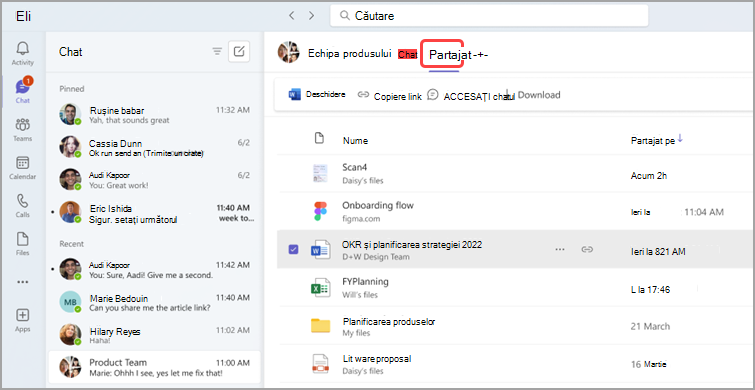
Task: Open more options for the OKR file
Action: pos(560,249)
